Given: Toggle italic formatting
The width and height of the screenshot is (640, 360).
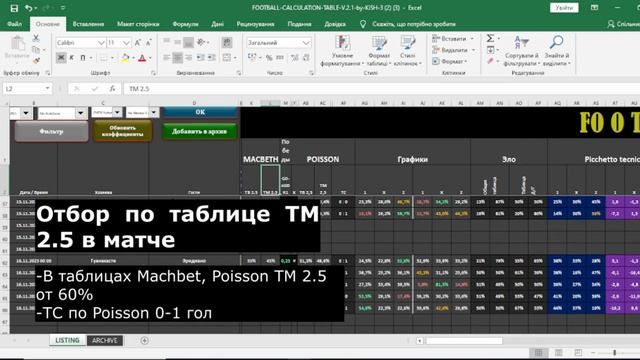Looking at the screenshot, I should click(x=72, y=58).
